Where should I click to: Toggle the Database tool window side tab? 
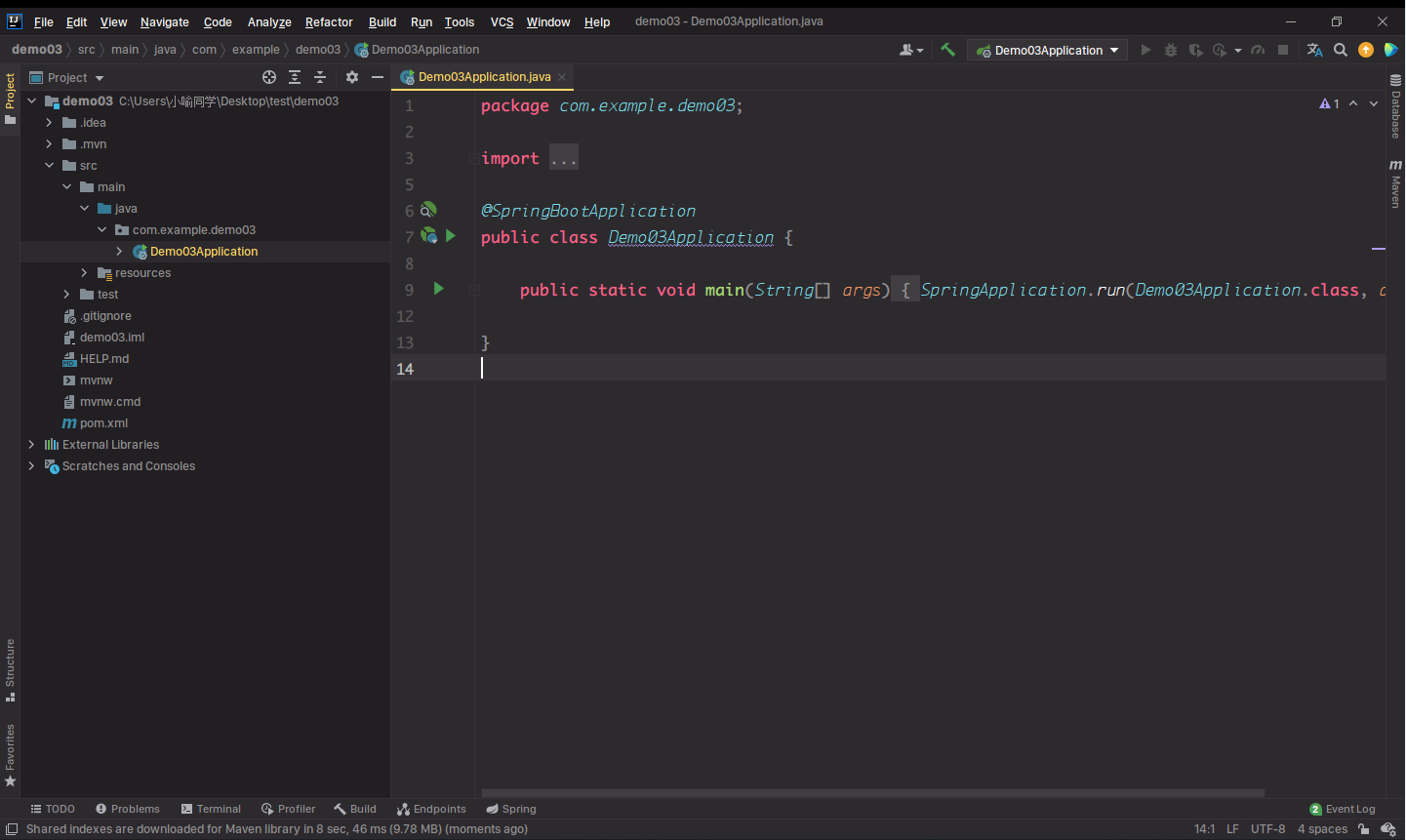tap(1396, 105)
